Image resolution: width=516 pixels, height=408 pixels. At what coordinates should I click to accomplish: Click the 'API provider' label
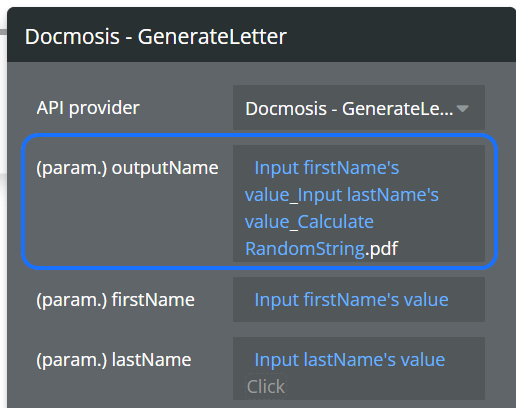tap(88, 108)
